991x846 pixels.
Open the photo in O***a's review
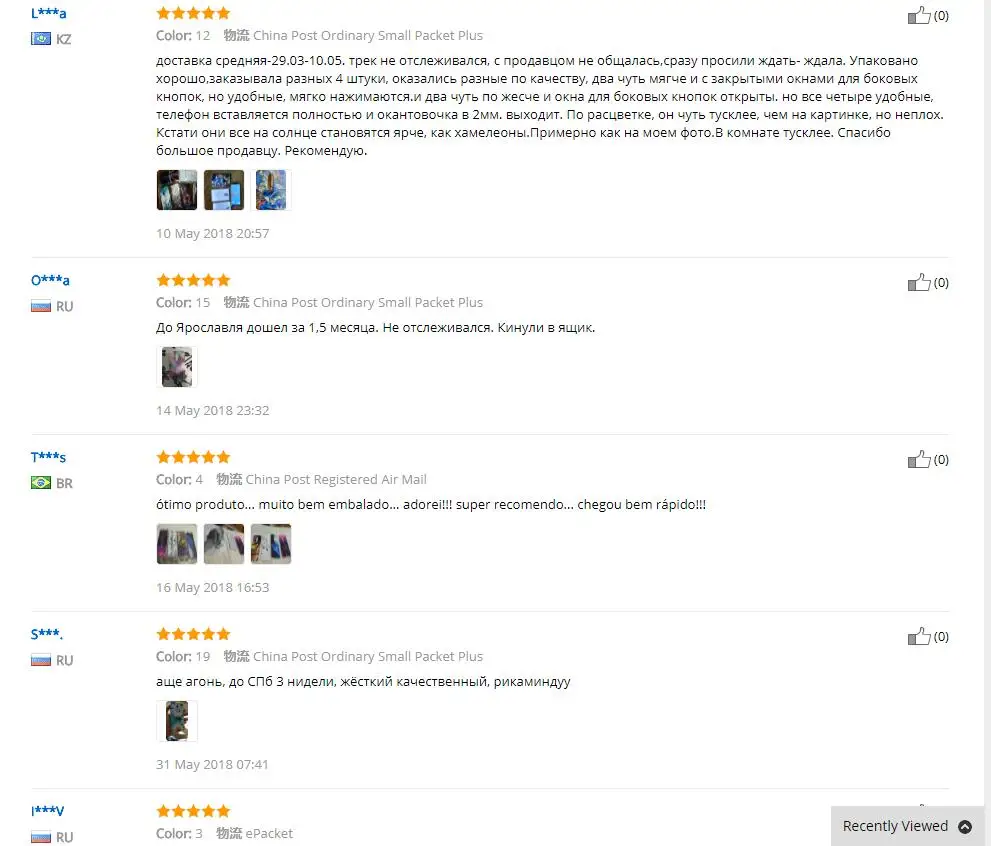coord(177,366)
